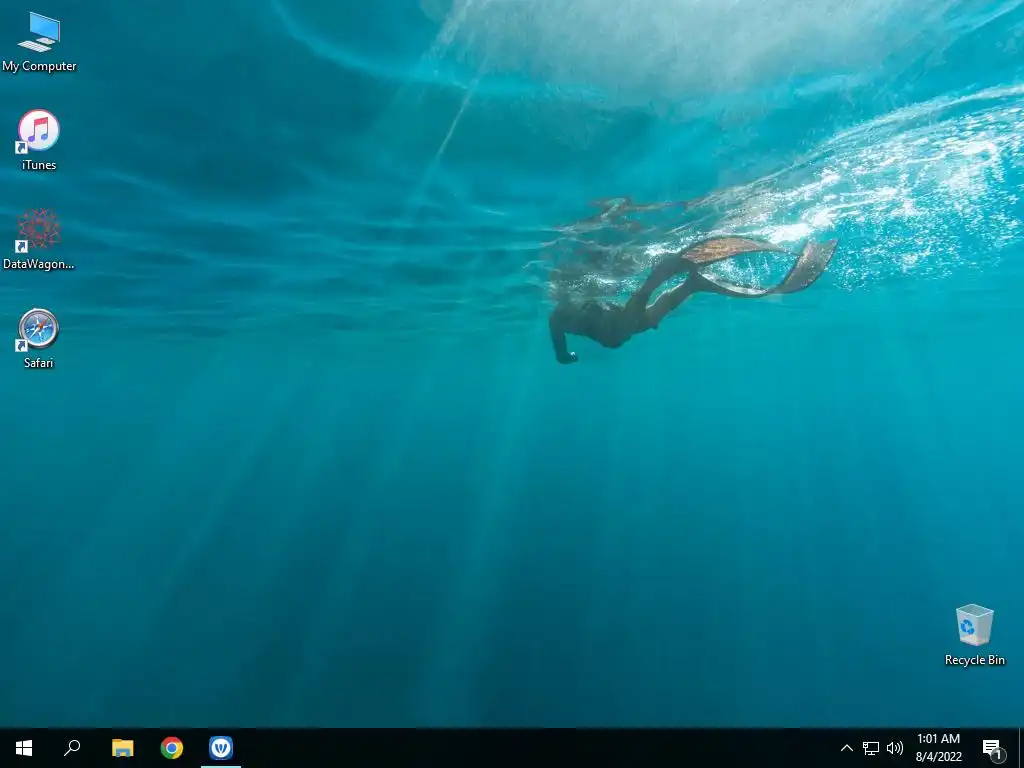
Task: Open File Explorer from taskbar
Action: [122, 748]
